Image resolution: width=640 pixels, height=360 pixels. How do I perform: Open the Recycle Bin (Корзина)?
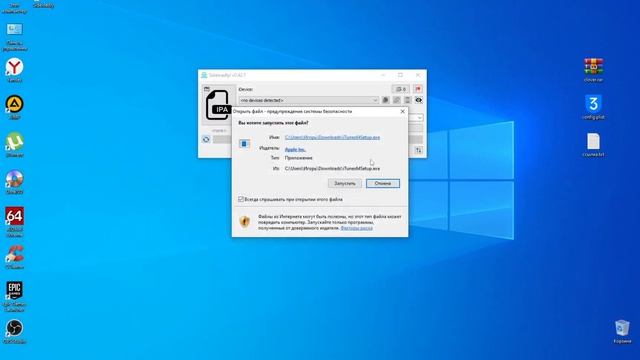tap(622, 331)
